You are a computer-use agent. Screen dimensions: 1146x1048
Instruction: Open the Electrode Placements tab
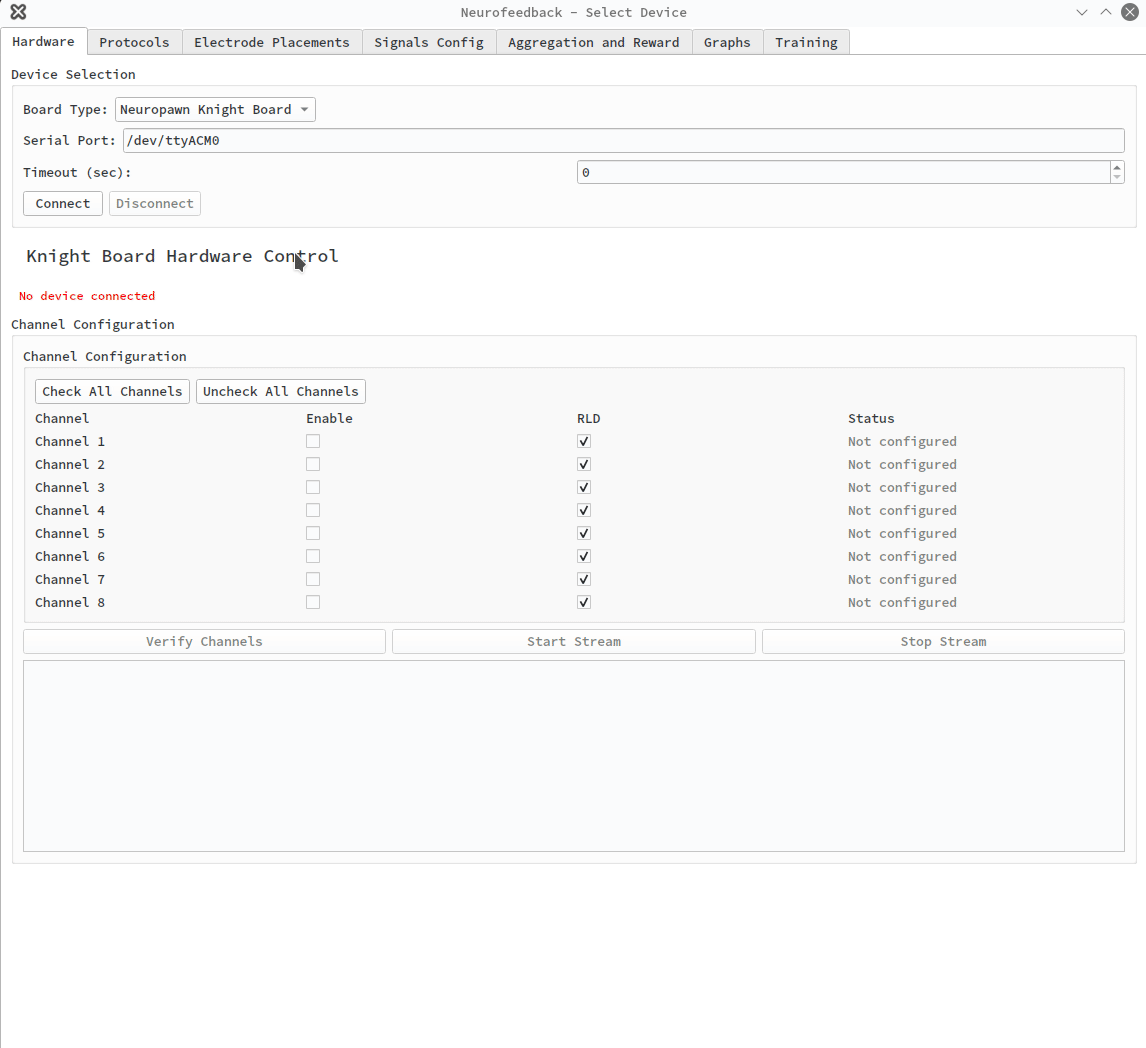coord(271,42)
